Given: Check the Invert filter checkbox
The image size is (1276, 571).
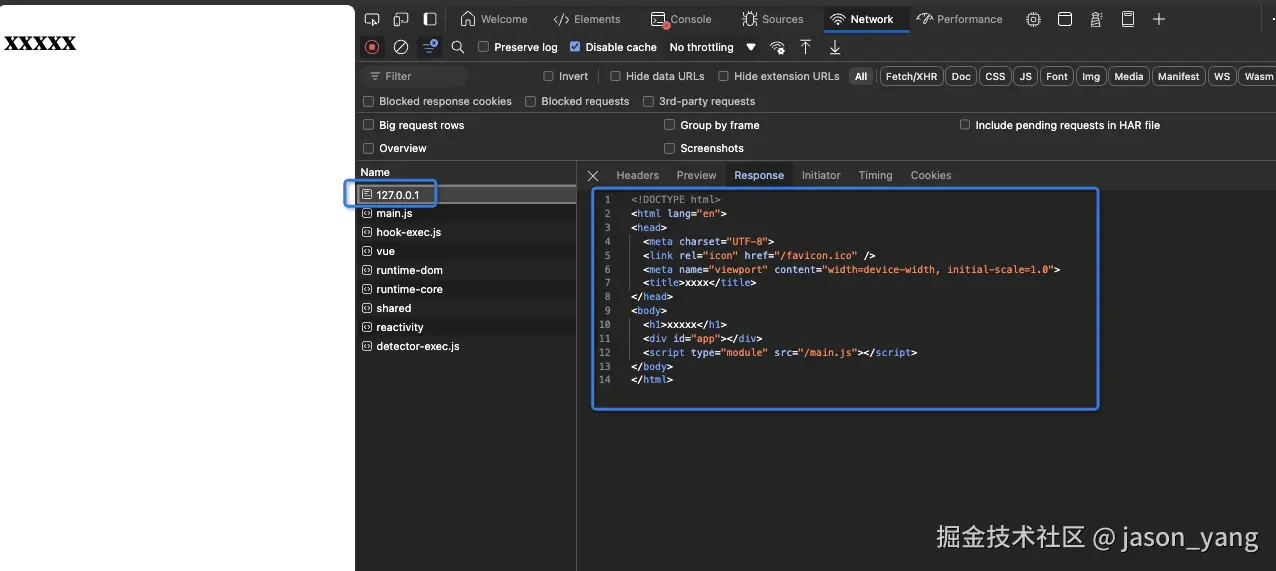Looking at the screenshot, I should coord(548,76).
